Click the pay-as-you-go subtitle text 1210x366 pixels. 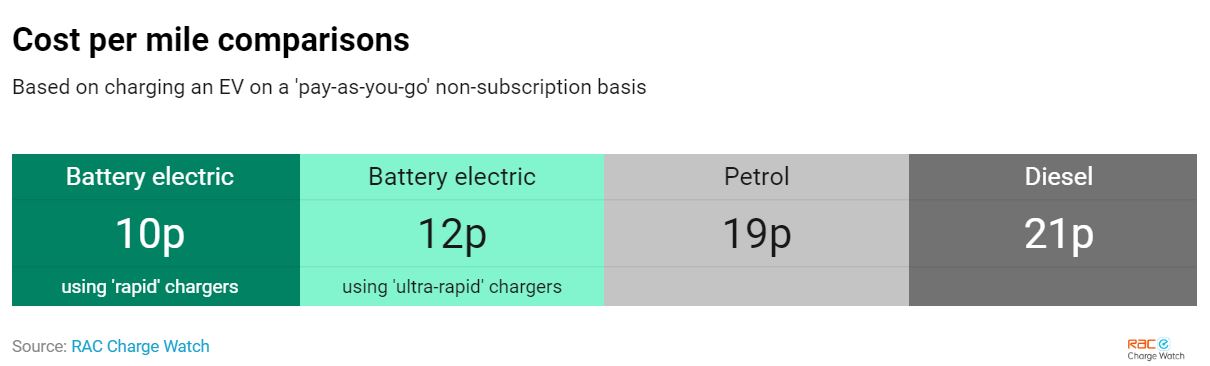coord(329,87)
